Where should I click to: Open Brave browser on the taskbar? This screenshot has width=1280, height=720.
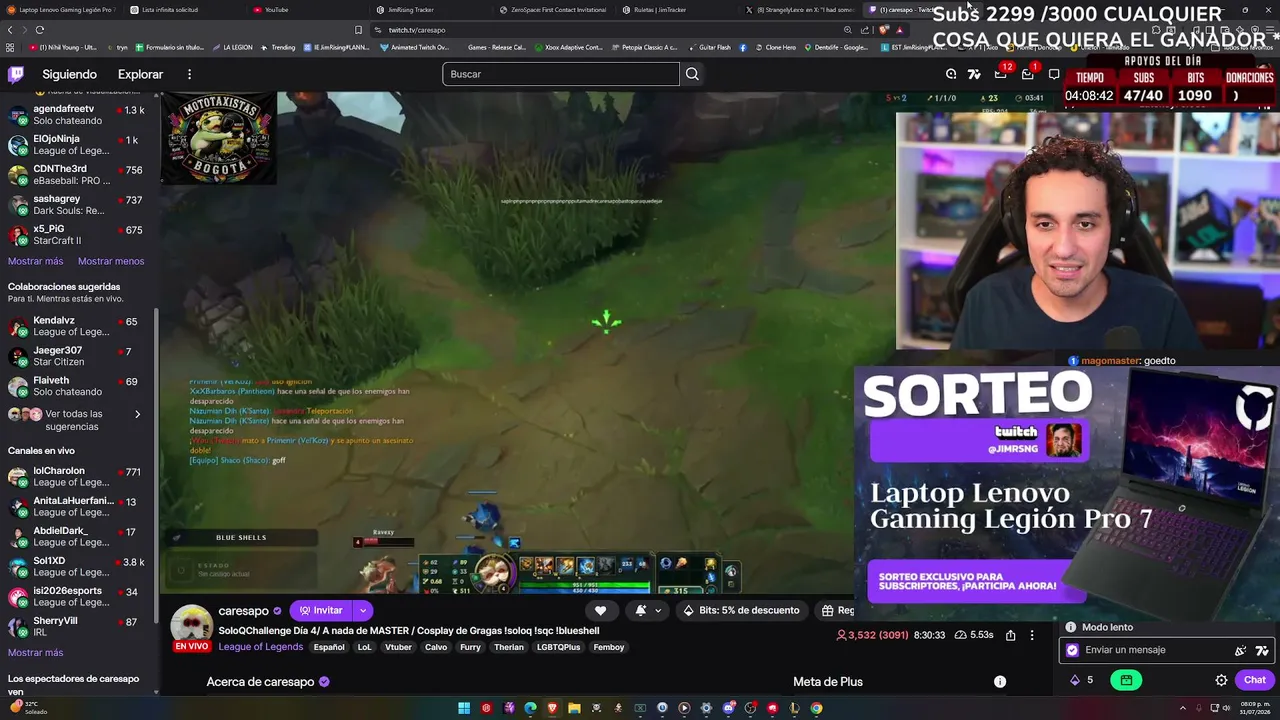552,708
